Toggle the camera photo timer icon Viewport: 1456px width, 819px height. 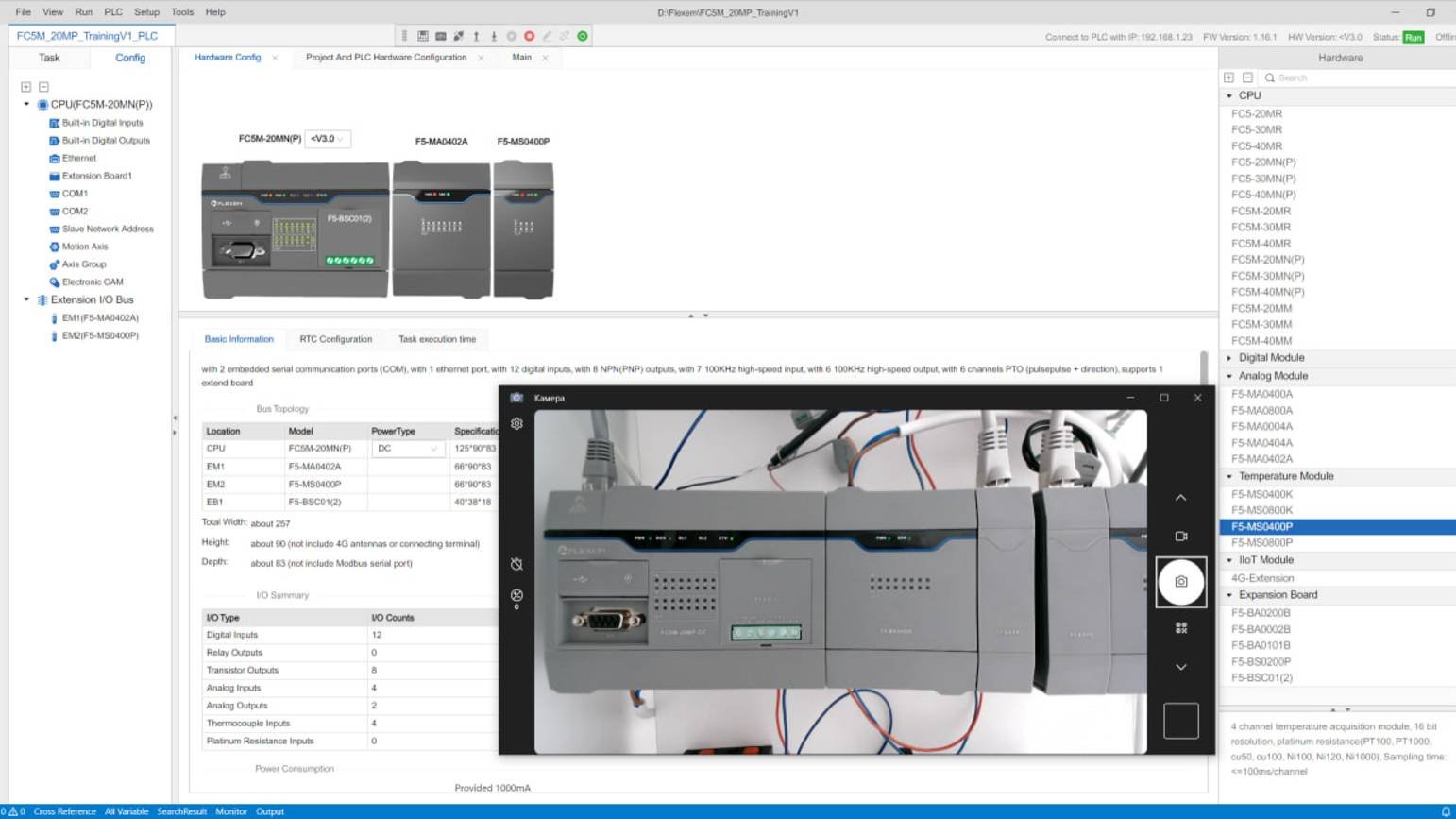coord(516,564)
